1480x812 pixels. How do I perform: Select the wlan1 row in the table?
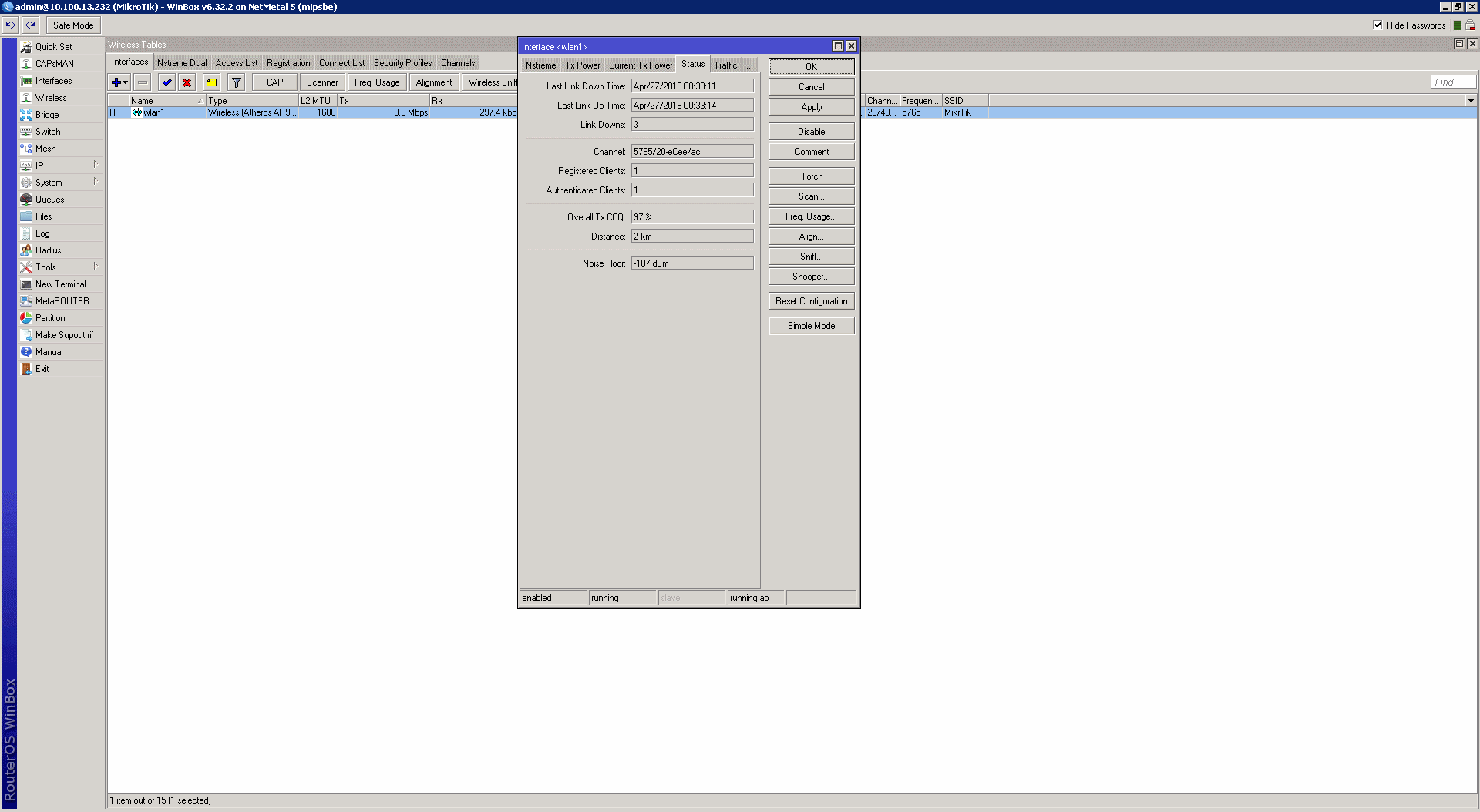(312, 112)
